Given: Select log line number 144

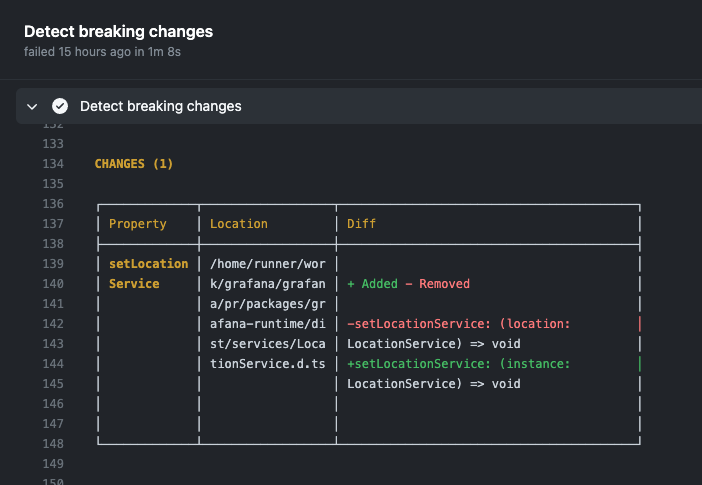Looking at the screenshot, I should [53, 364].
